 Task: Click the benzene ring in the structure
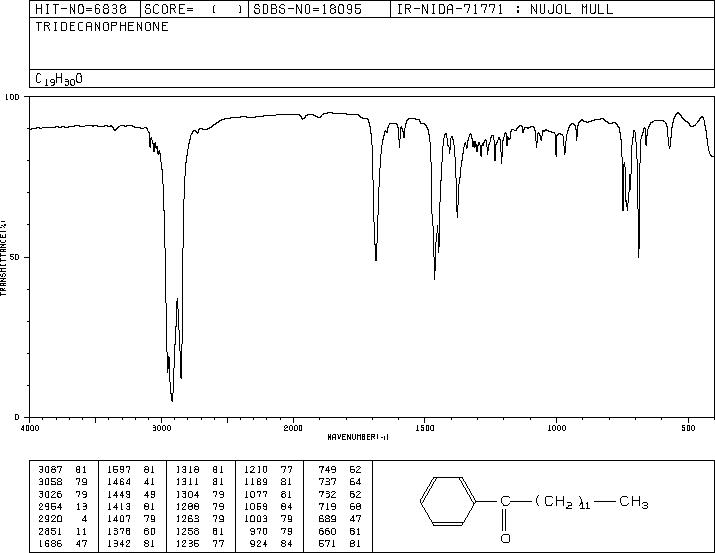point(448,502)
